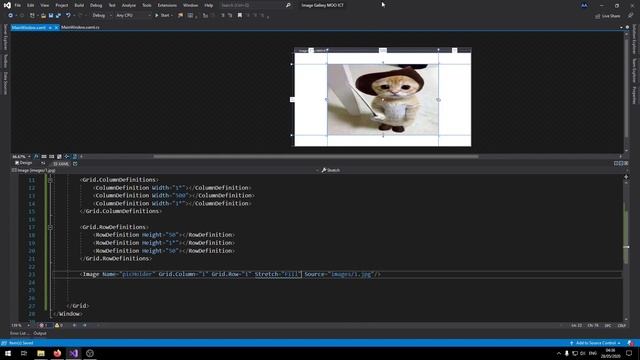Open the Extensions menu

coord(167,5)
